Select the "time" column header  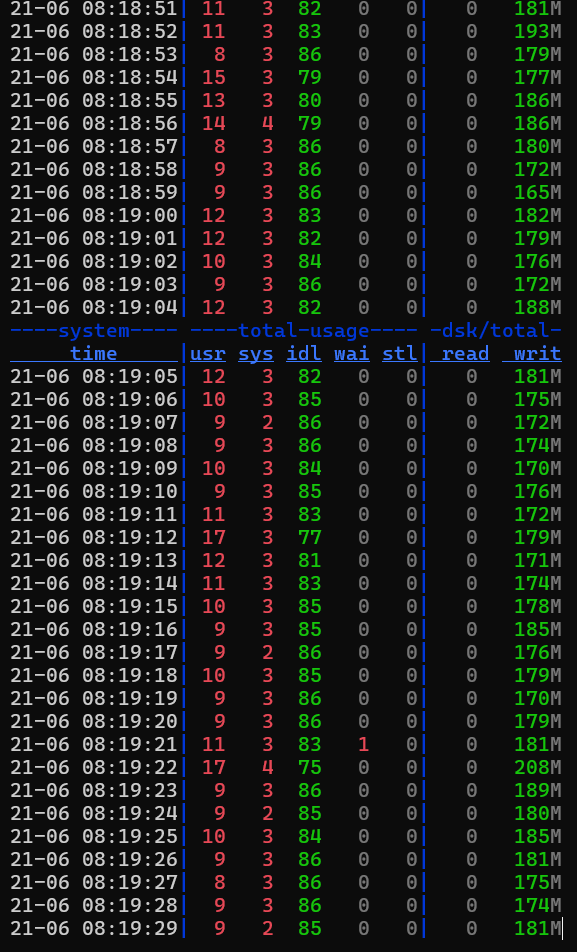tap(94, 354)
